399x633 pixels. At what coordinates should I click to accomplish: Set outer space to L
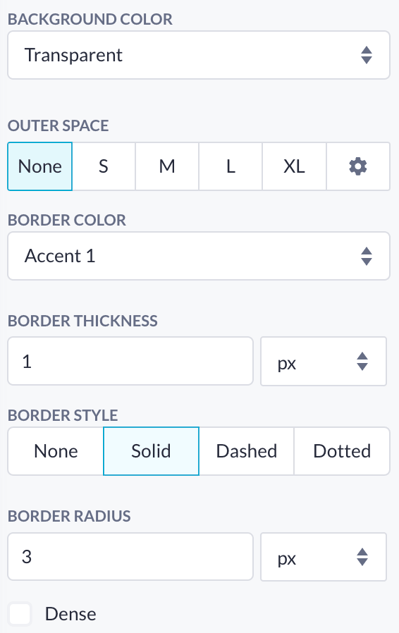(x=231, y=166)
